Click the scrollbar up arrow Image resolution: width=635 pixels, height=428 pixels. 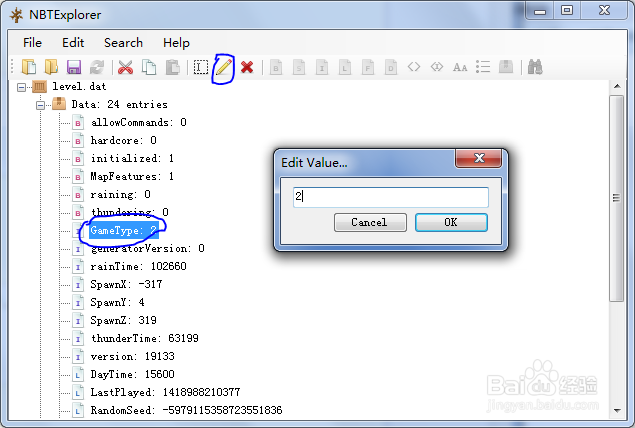[617, 86]
